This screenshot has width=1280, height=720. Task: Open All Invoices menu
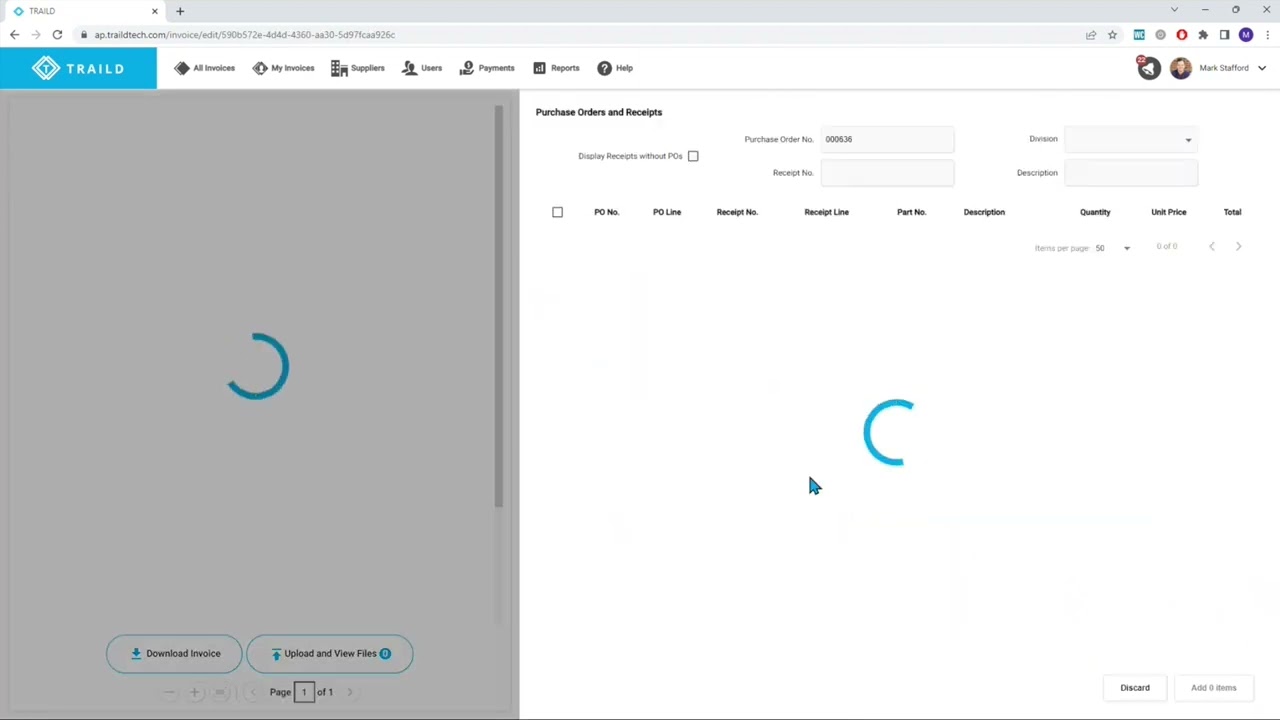point(204,68)
